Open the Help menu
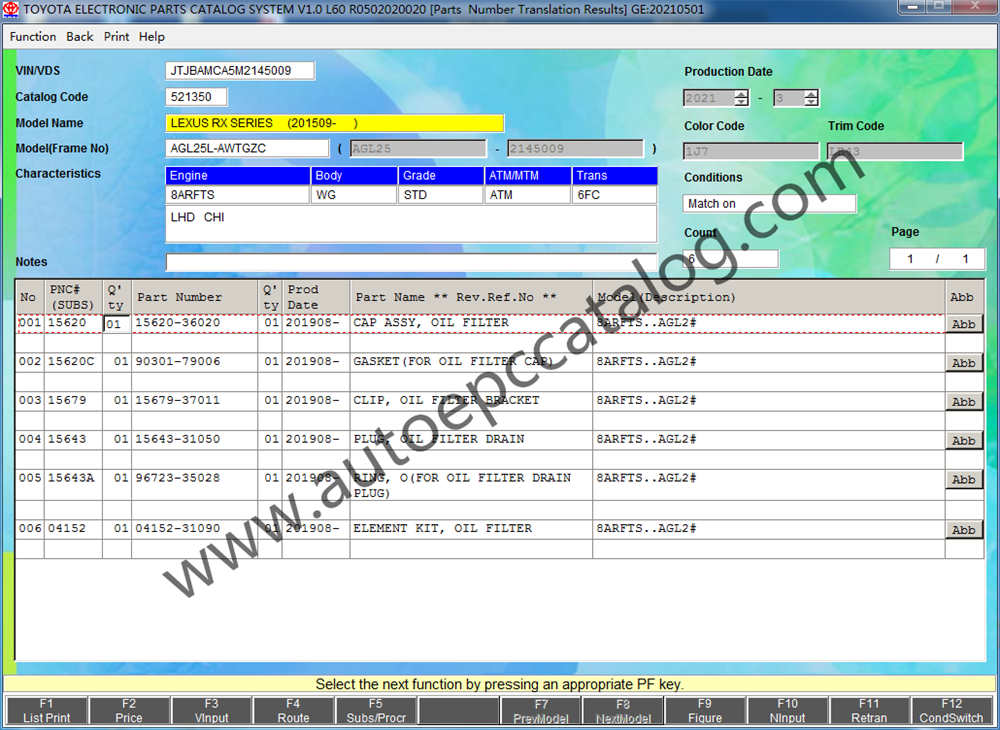This screenshot has width=1000, height=730. click(x=152, y=37)
